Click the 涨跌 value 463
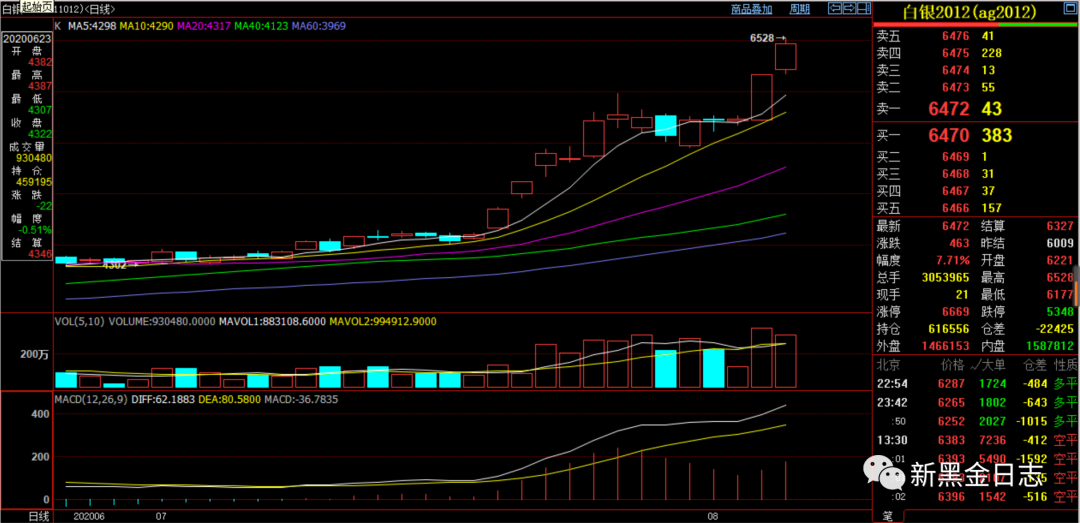Screen dimensions: 1080x523 point(959,243)
